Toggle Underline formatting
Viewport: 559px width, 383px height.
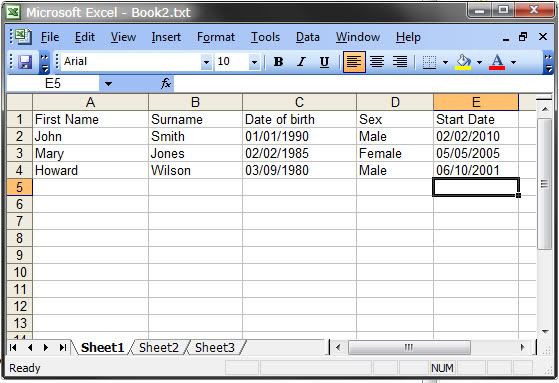point(324,62)
